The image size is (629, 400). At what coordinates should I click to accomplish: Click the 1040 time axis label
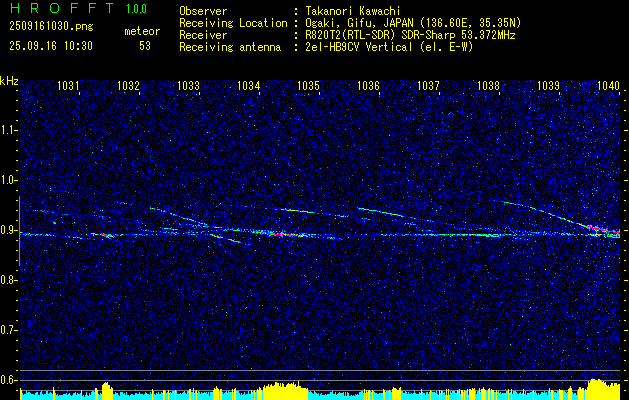[608, 85]
